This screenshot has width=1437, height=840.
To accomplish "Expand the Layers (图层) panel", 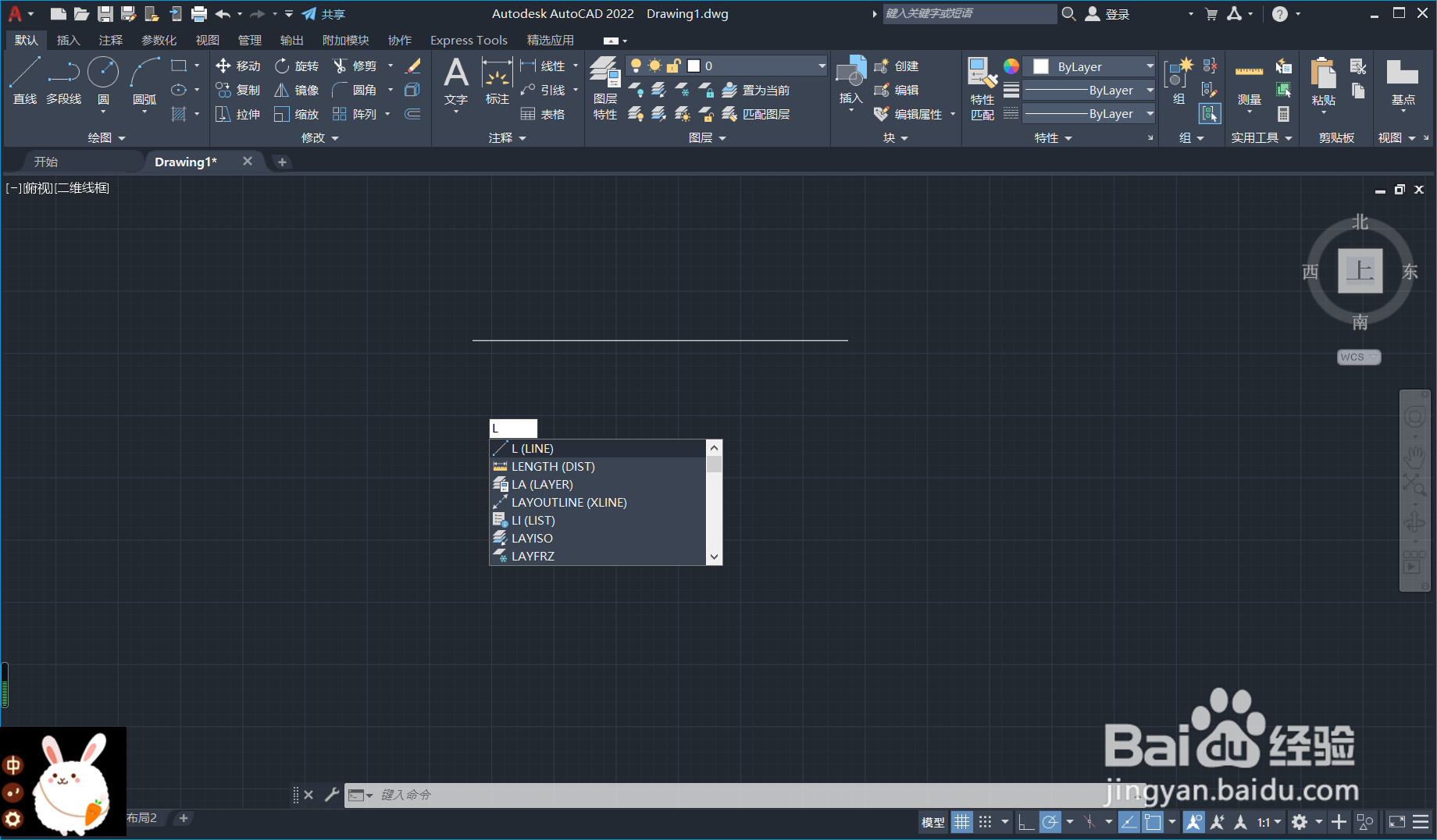I will pos(708,137).
